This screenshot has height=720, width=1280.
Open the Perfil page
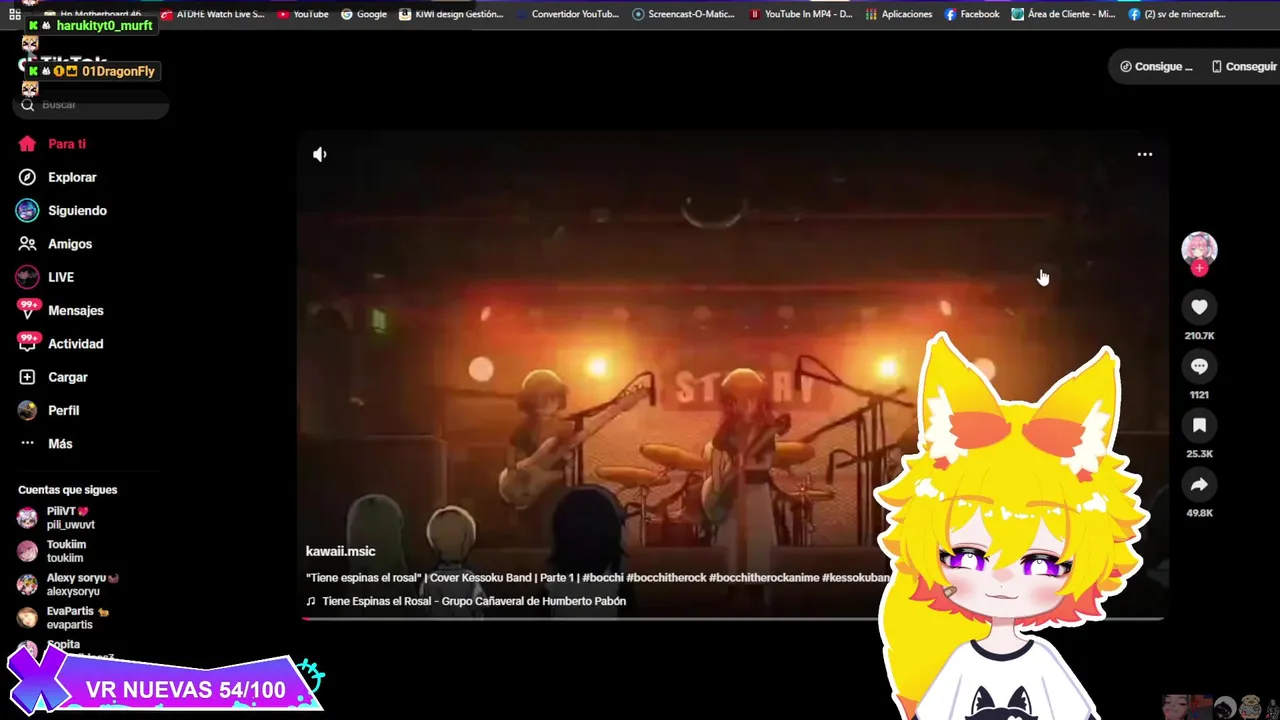(49, 411)
